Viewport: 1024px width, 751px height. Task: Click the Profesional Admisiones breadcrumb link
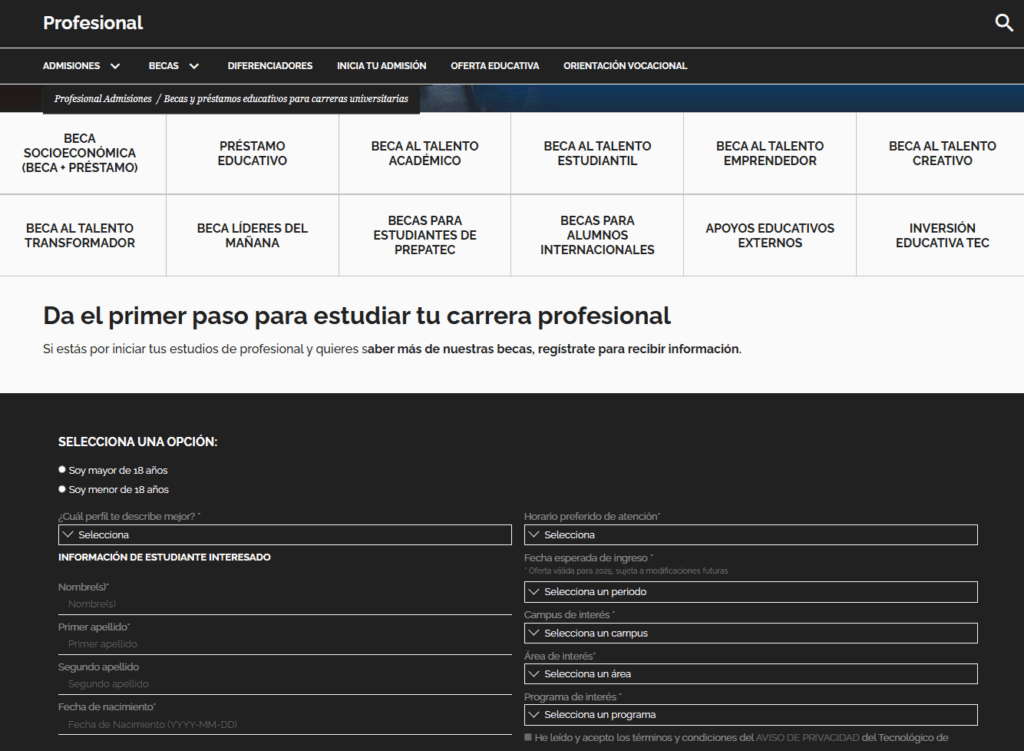click(x=102, y=99)
